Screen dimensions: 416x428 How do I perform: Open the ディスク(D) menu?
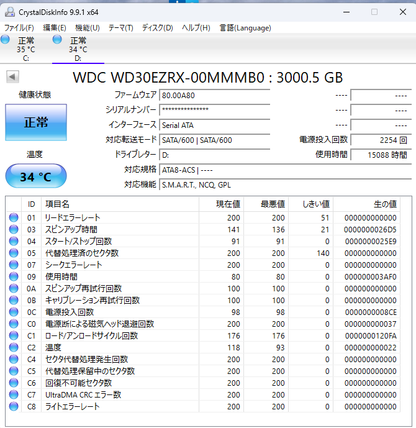(157, 28)
